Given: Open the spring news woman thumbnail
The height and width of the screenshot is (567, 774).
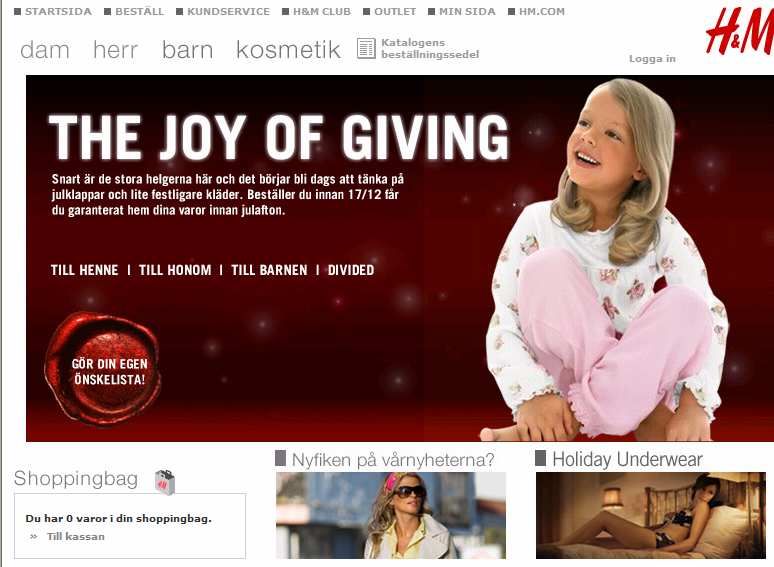Looking at the screenshot, I should click(x=391, y=515).
